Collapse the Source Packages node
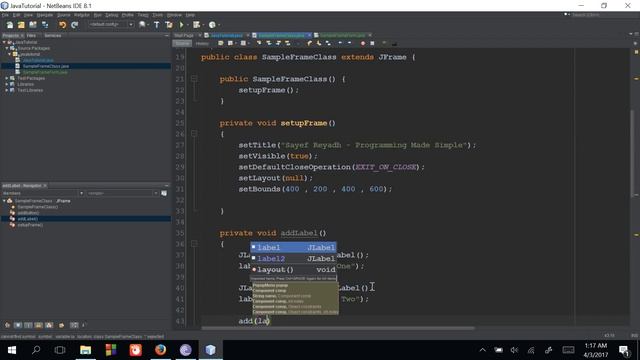 [x=7, y=48]
